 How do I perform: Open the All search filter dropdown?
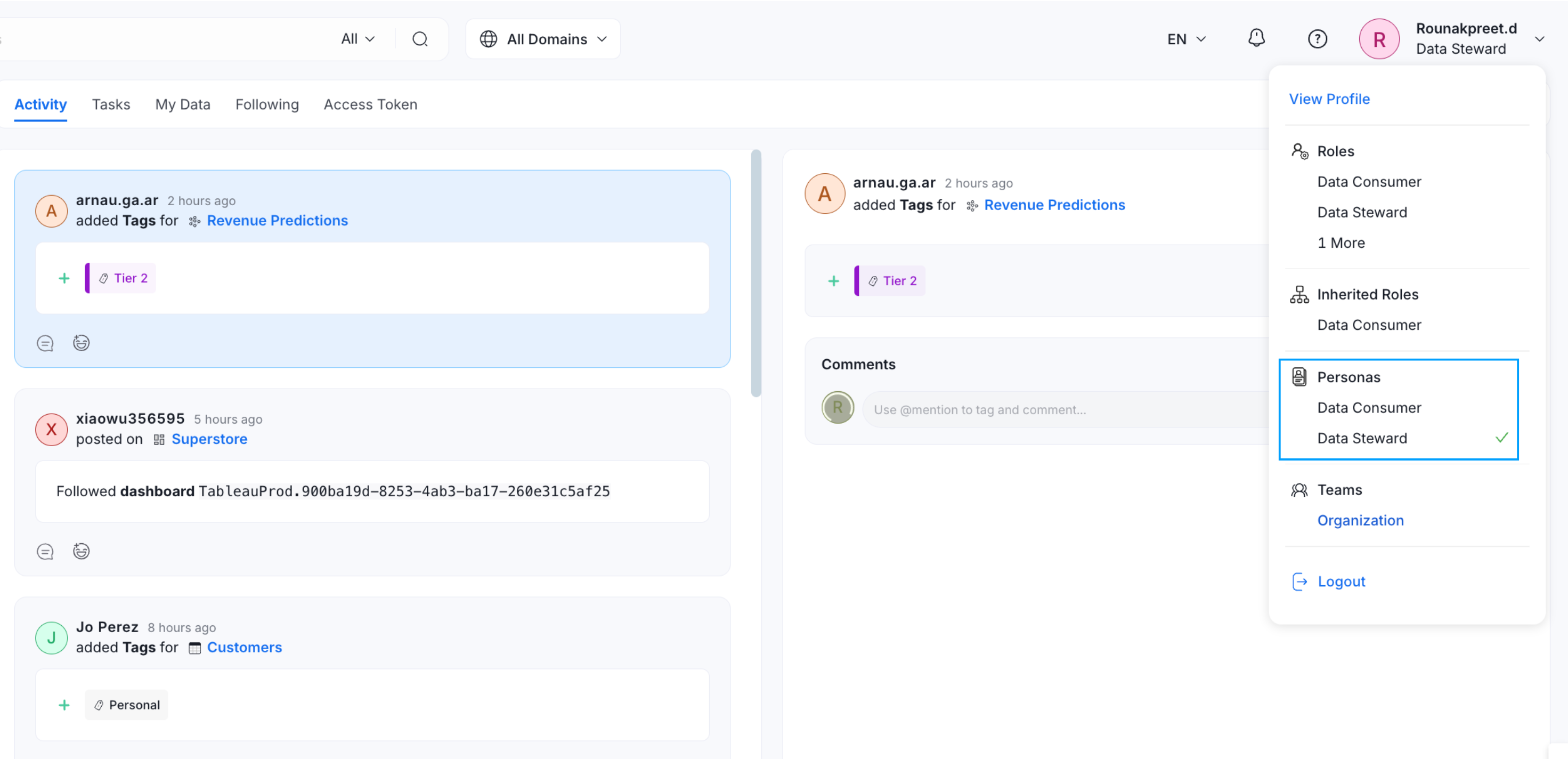358,39
